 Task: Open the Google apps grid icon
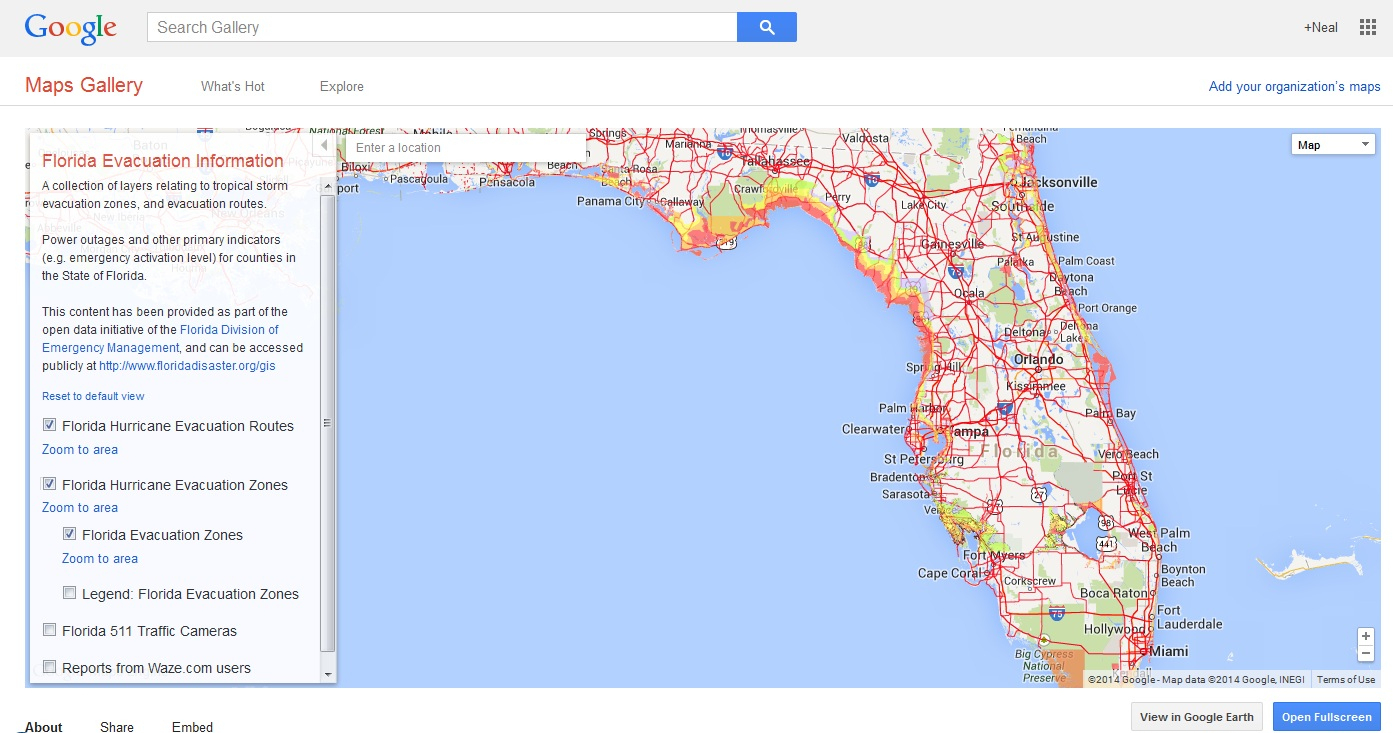(x=1367, y=27)
